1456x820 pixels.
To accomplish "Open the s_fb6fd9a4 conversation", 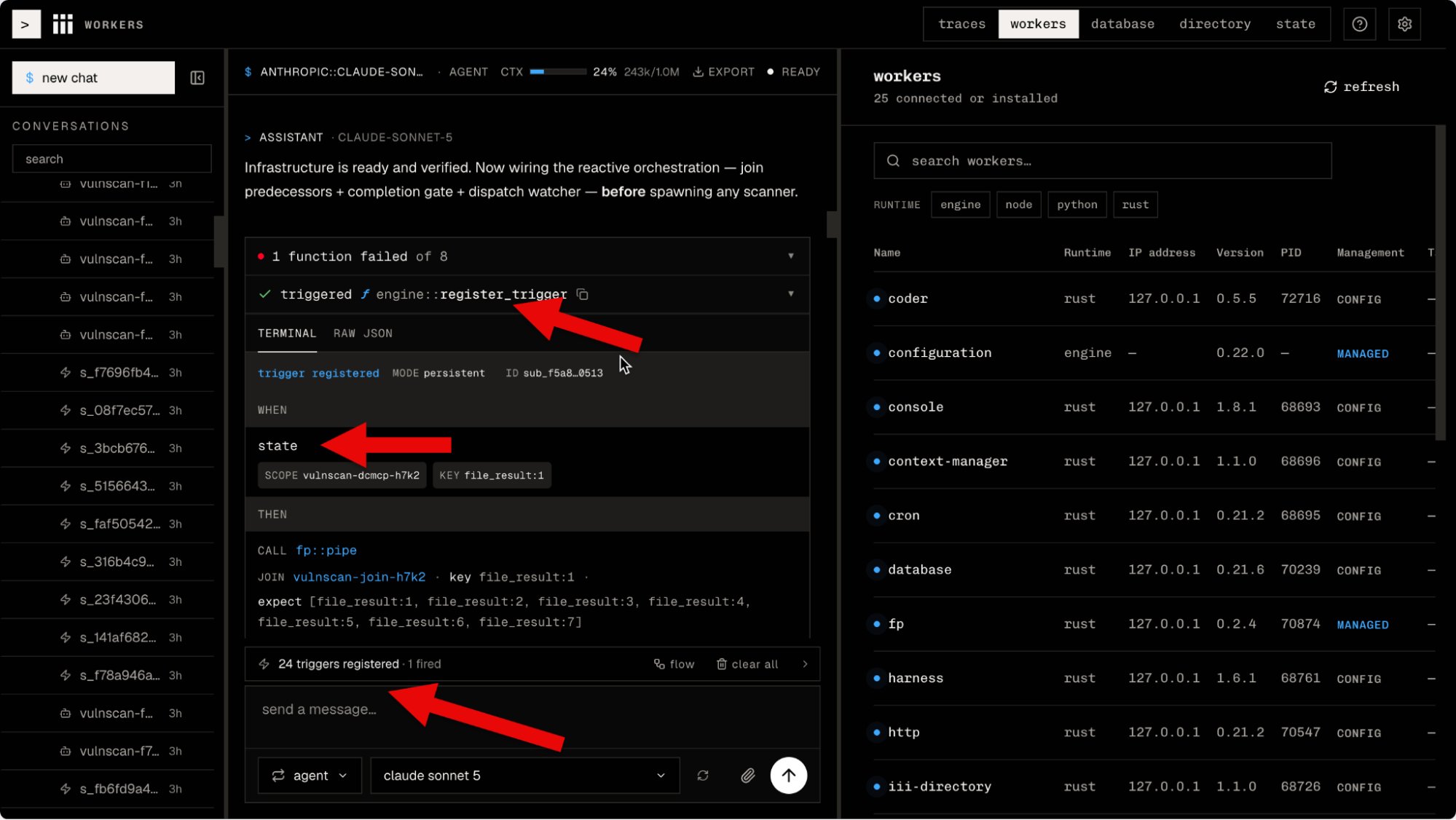I will click(x=108, y=789).
